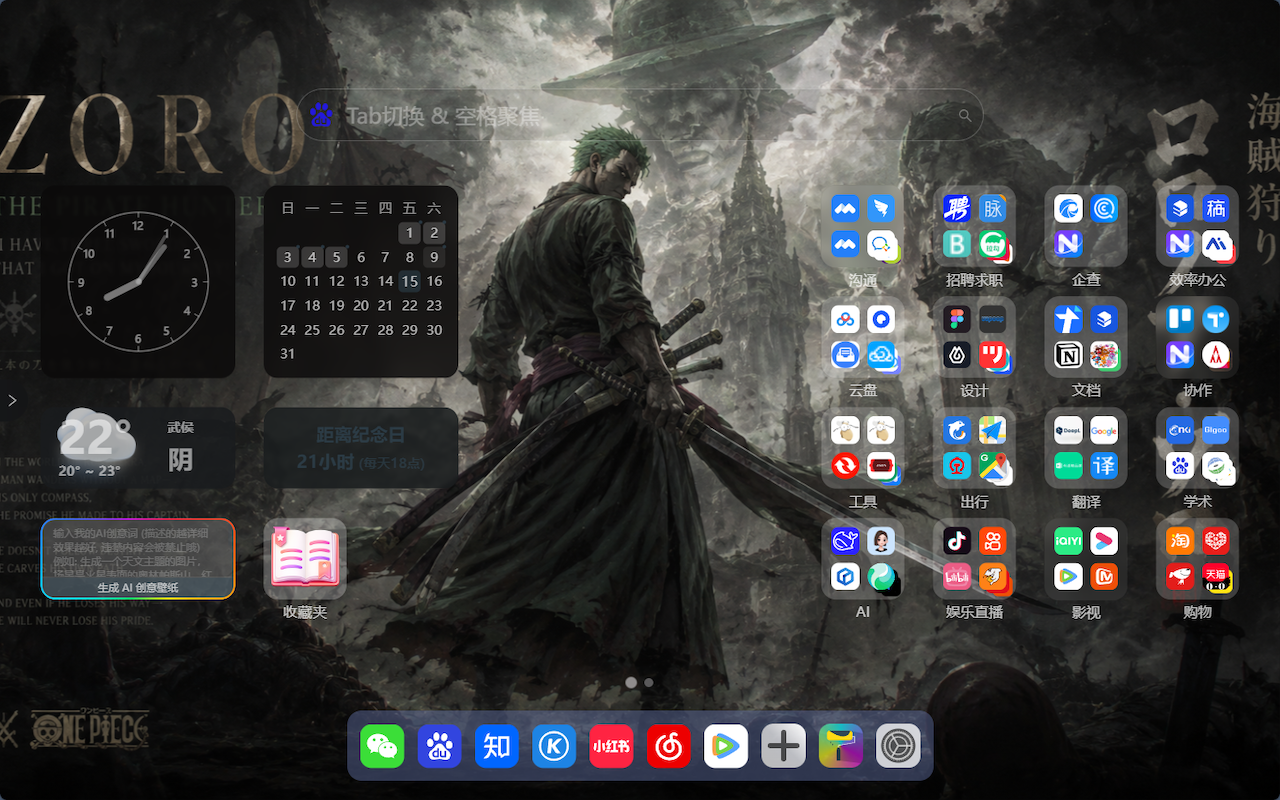Screen dimensions: 1280x800
Task: Select the first page indicator dot
Action: 631,682
